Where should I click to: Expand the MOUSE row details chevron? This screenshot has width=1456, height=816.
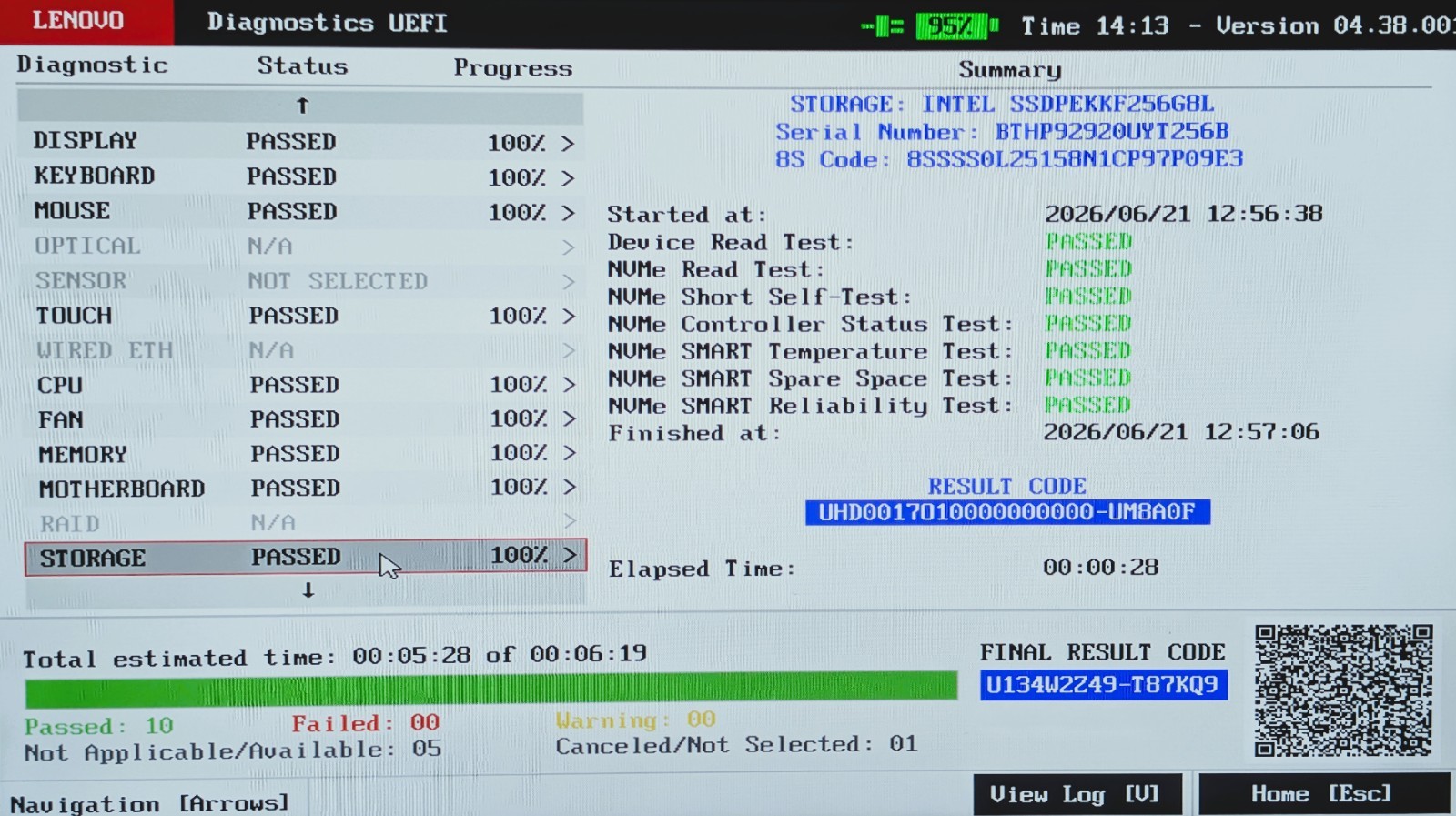pyautogui.click(x=568, y=212)
